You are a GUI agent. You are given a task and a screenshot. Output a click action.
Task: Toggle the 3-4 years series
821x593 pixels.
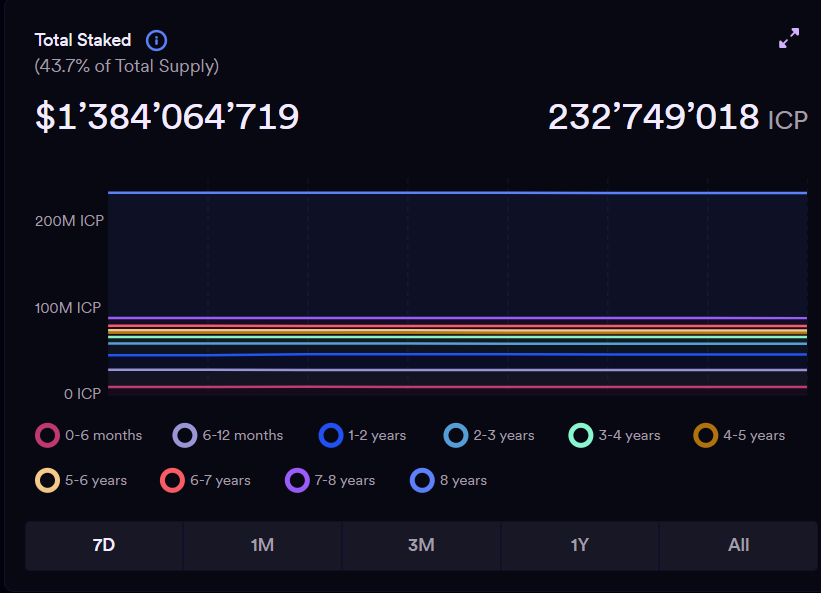614,435
